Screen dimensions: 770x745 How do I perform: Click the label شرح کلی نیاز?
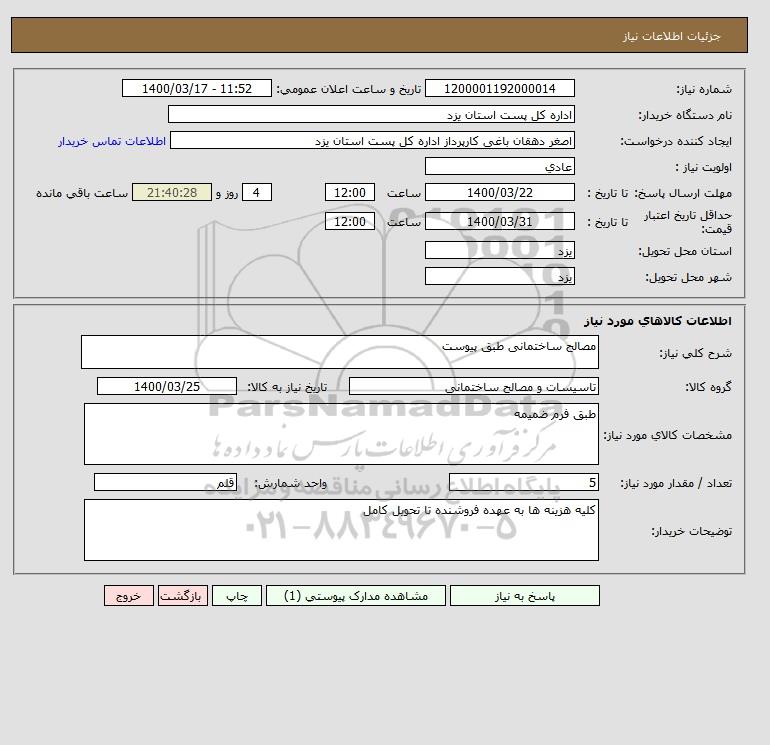[x=695, y=353]
